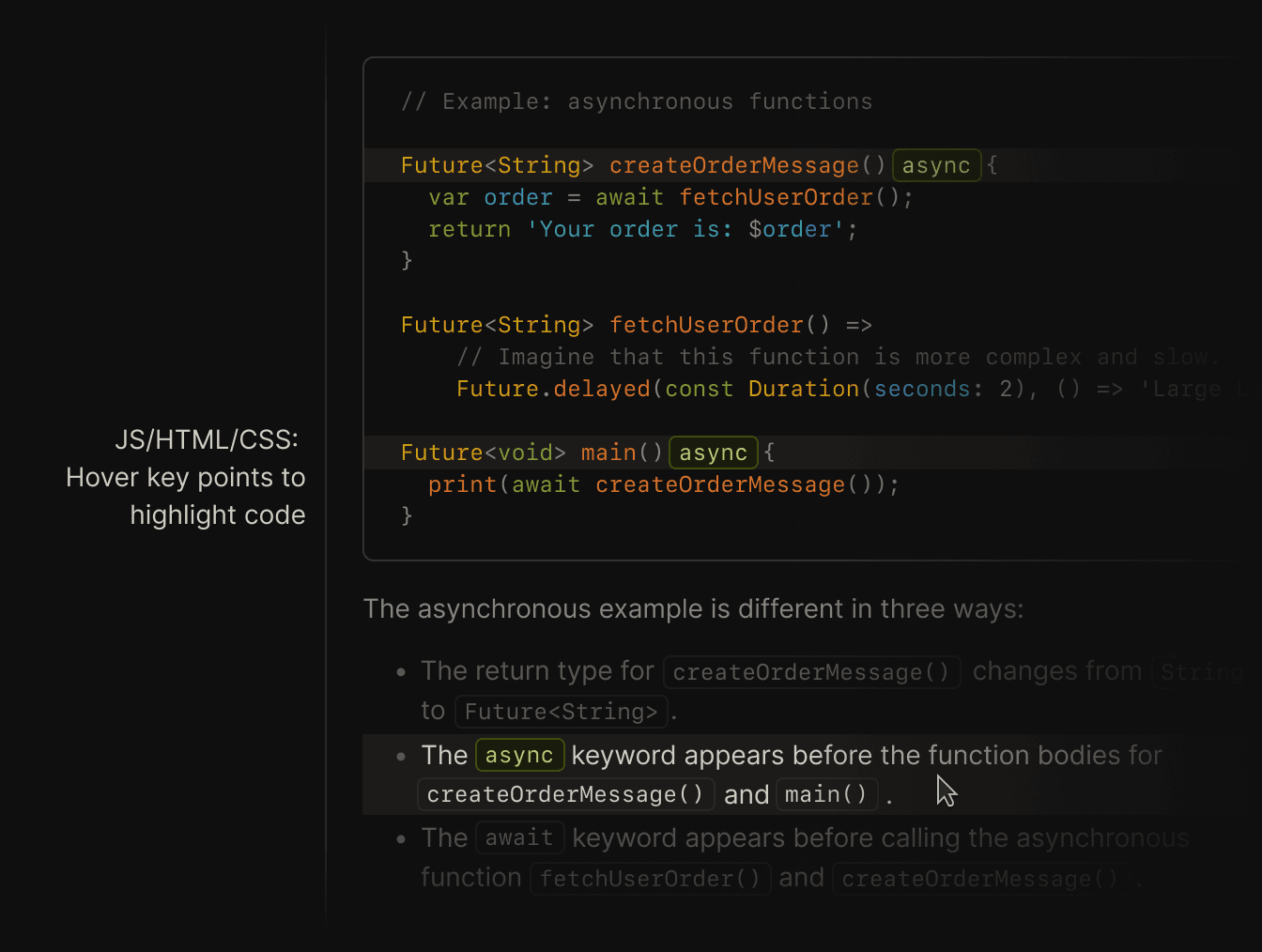Screen dimensions: 1262x952
Task: Click the await chip in third bullet
Action: click(519, 837)
